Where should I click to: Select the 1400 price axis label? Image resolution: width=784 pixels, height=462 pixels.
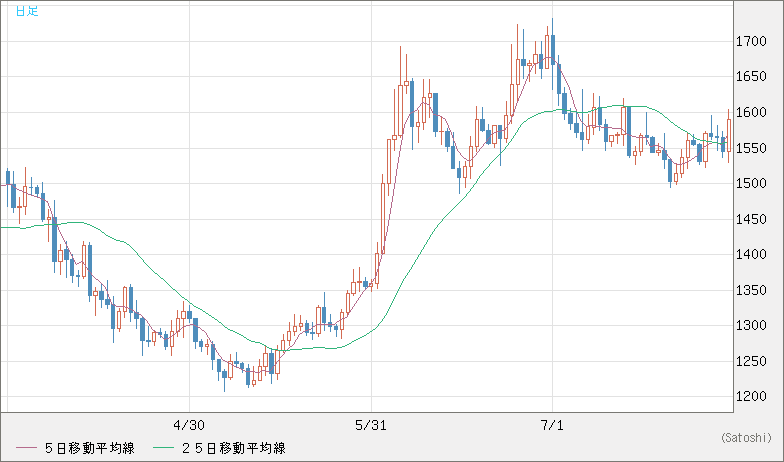[x=751, y=254]
